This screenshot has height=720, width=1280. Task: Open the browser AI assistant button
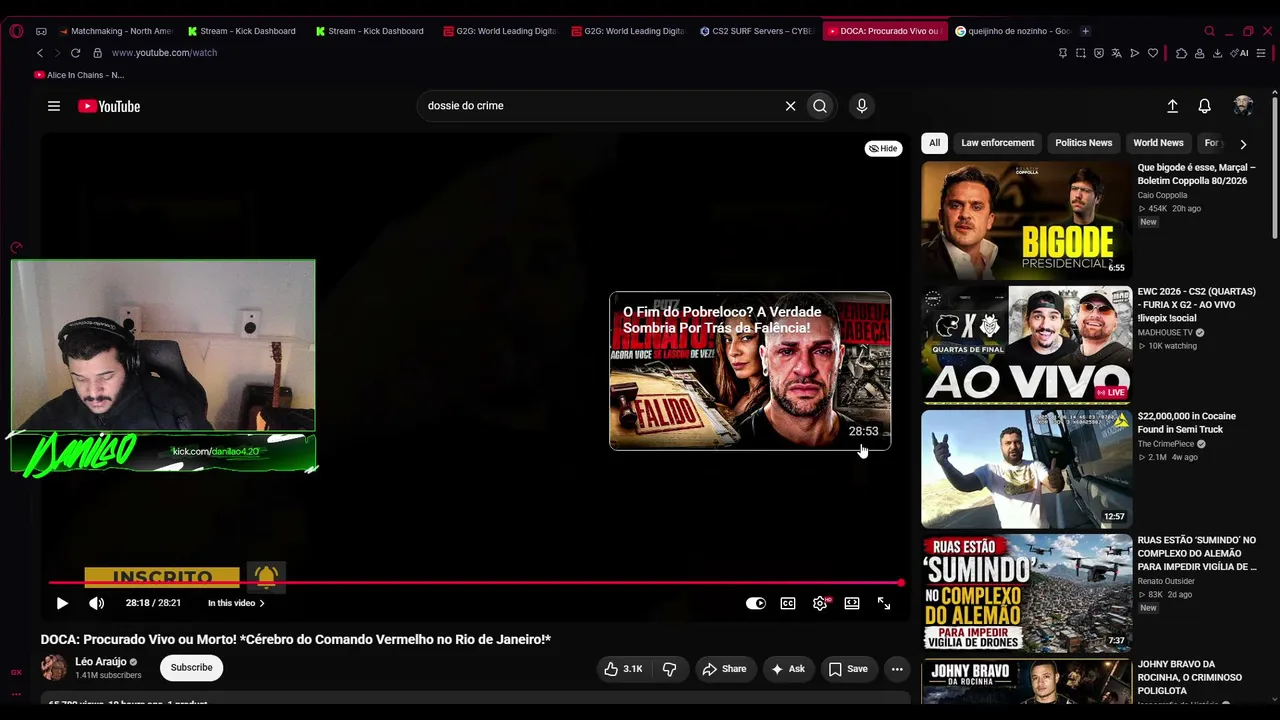click(x=1240, y=53)
